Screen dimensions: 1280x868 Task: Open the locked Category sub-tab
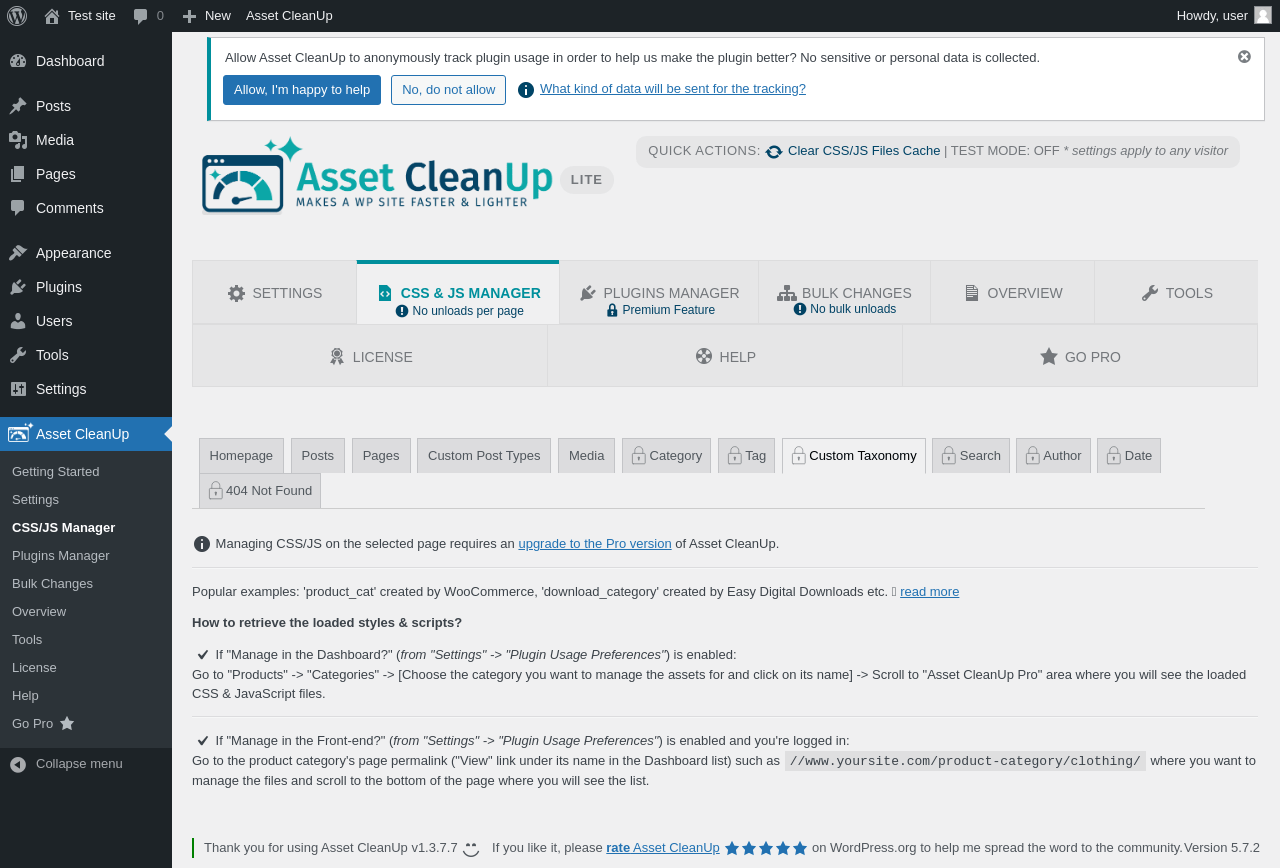point(666,456)
